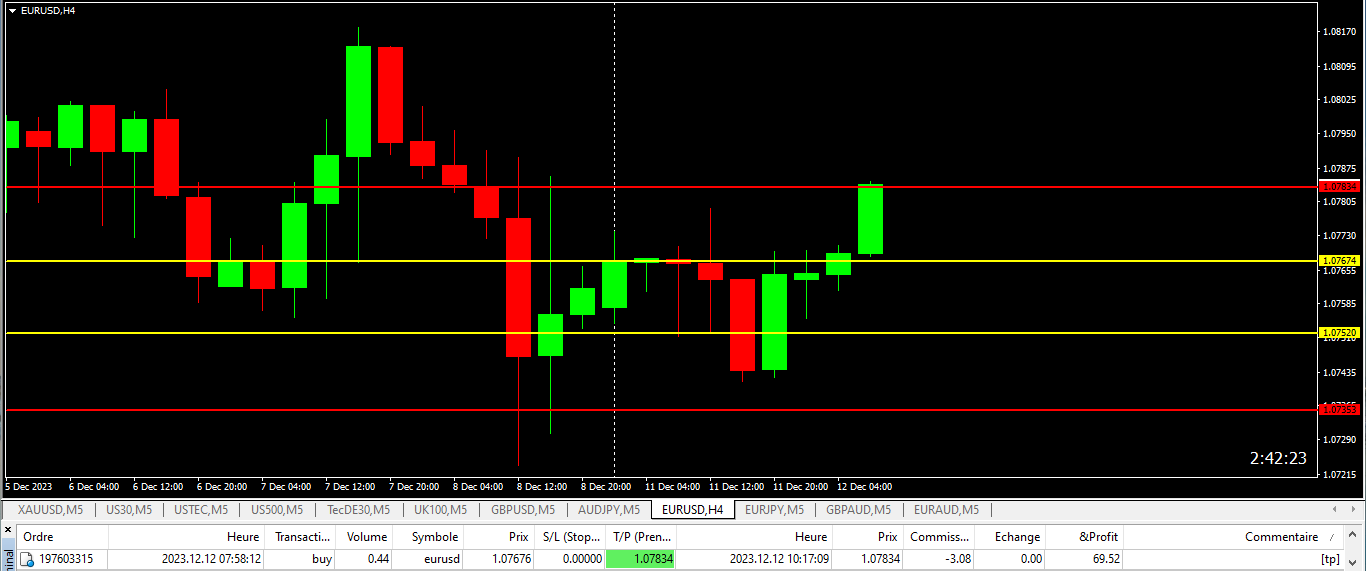Click the T/P column header
This screenshot has width=1366, height=571.
point(640,537)
